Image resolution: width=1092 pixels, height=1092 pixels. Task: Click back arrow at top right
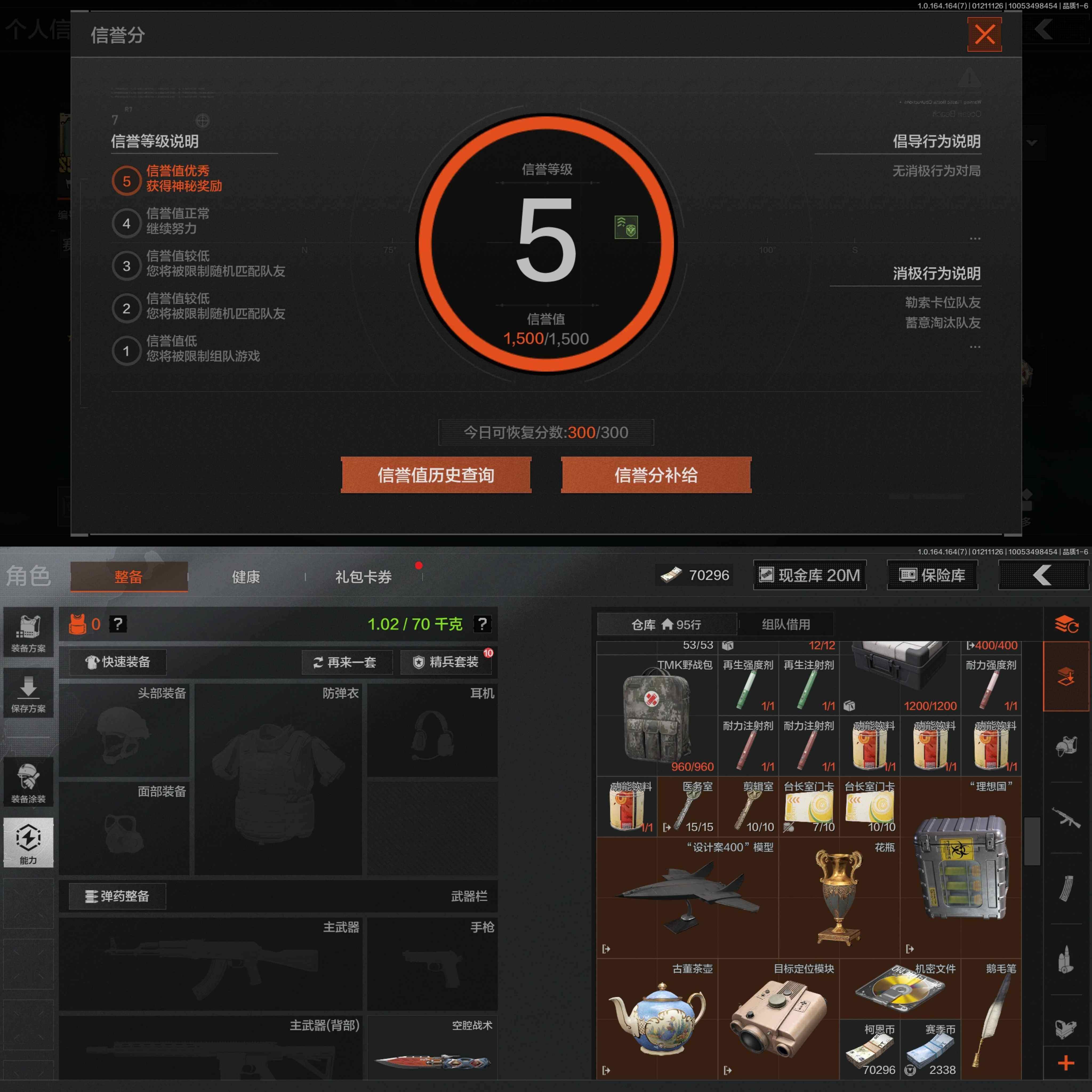(x=1043, y=575)
